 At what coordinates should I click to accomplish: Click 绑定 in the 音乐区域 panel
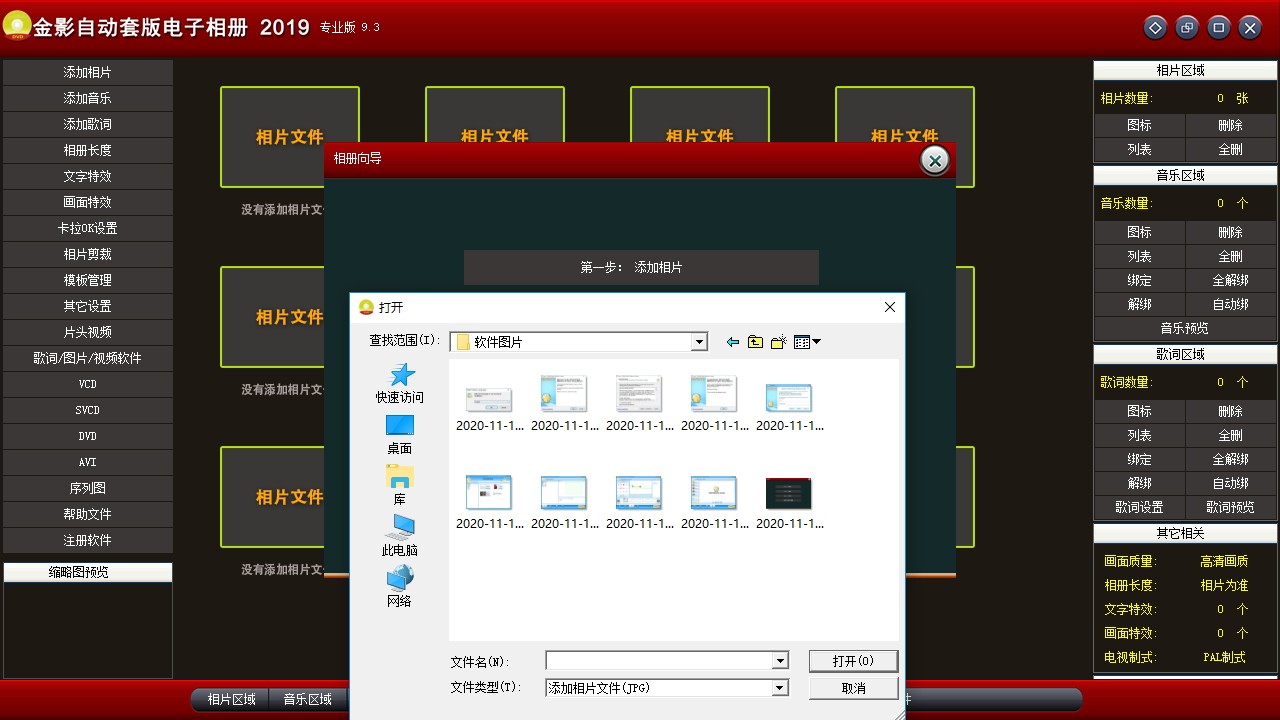pyautogui.click(x=1140, y=280)
